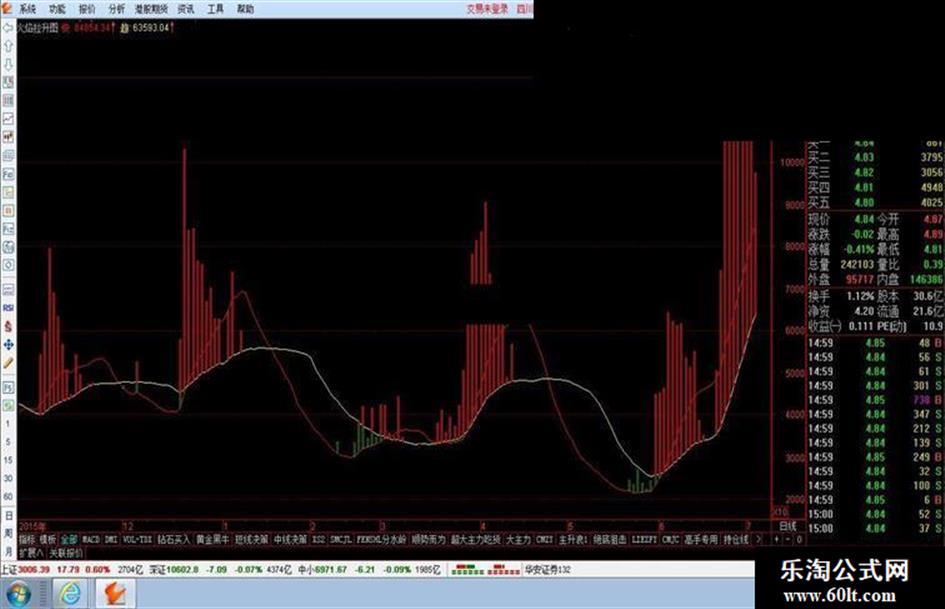Screen dimensions: 945x609
Task: Click the red-green market breadth indicator bars
Action: point(486,569)
